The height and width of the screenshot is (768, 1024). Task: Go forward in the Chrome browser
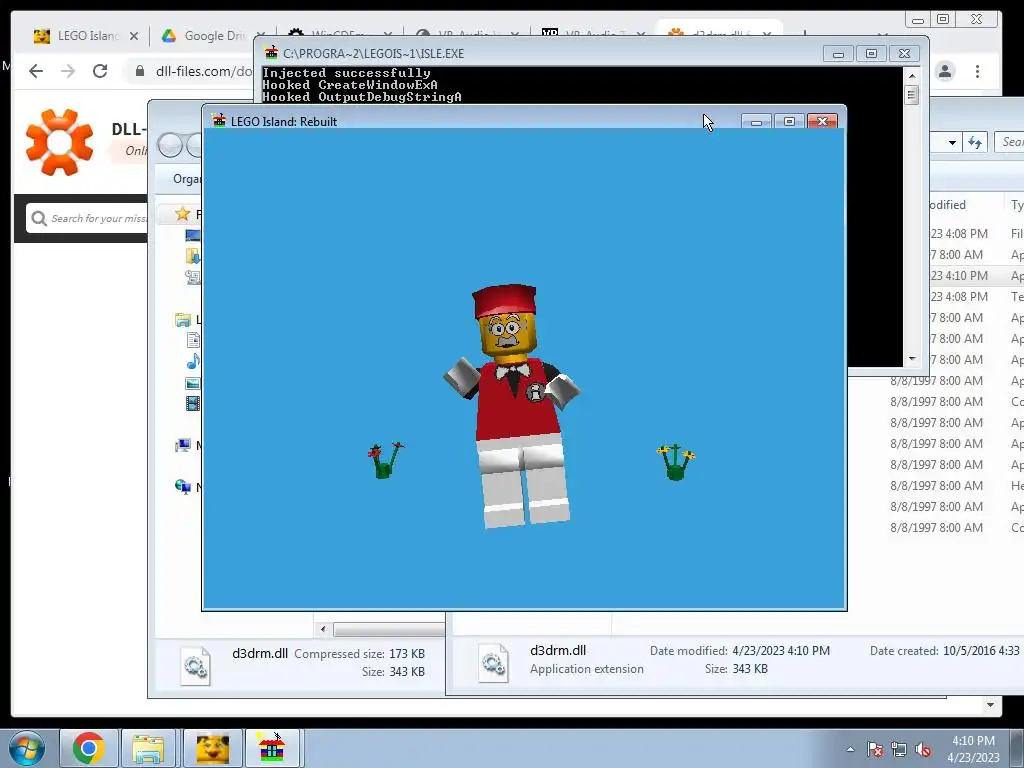[x=68, y=71]
